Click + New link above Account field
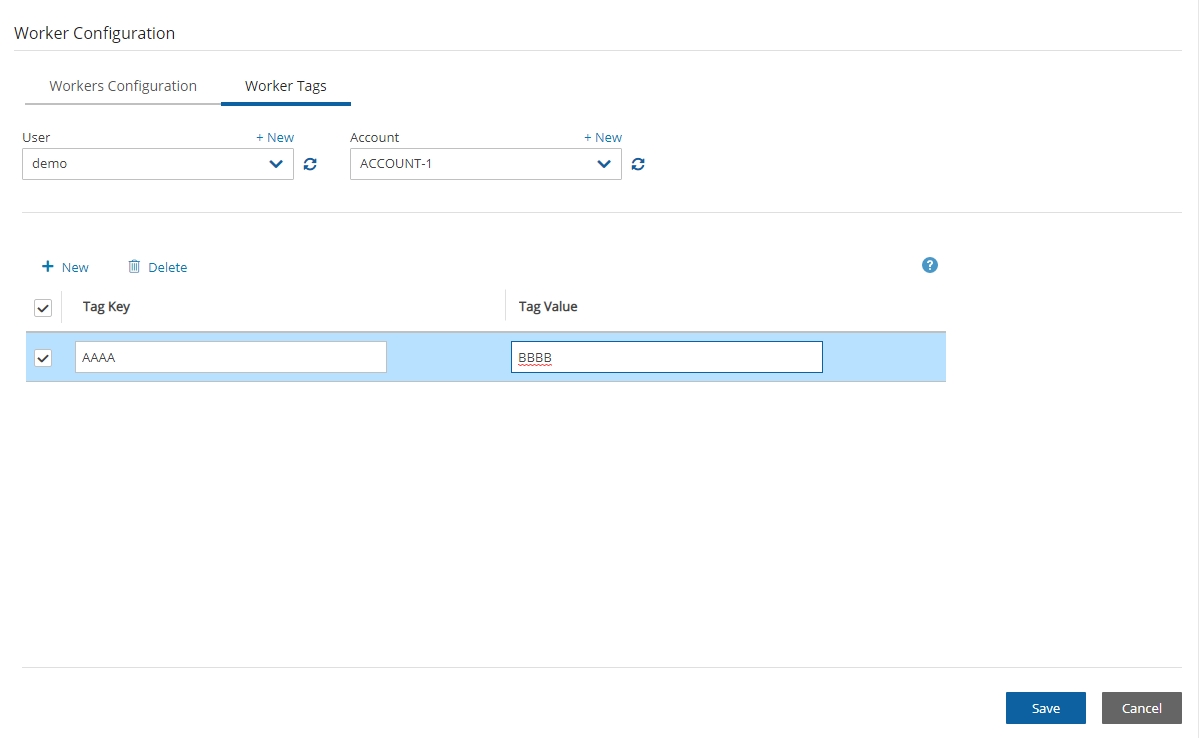This screenshot has width=1199, height=738. point(603,138)
